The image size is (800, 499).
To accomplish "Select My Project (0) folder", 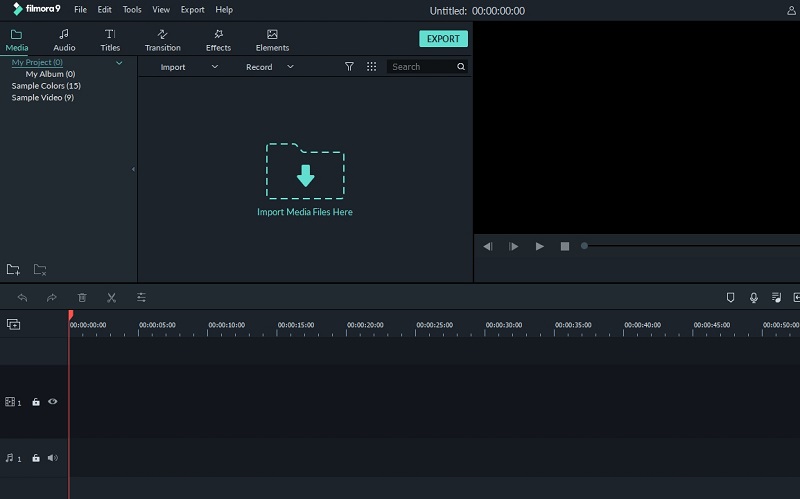I will click(37, 62).
